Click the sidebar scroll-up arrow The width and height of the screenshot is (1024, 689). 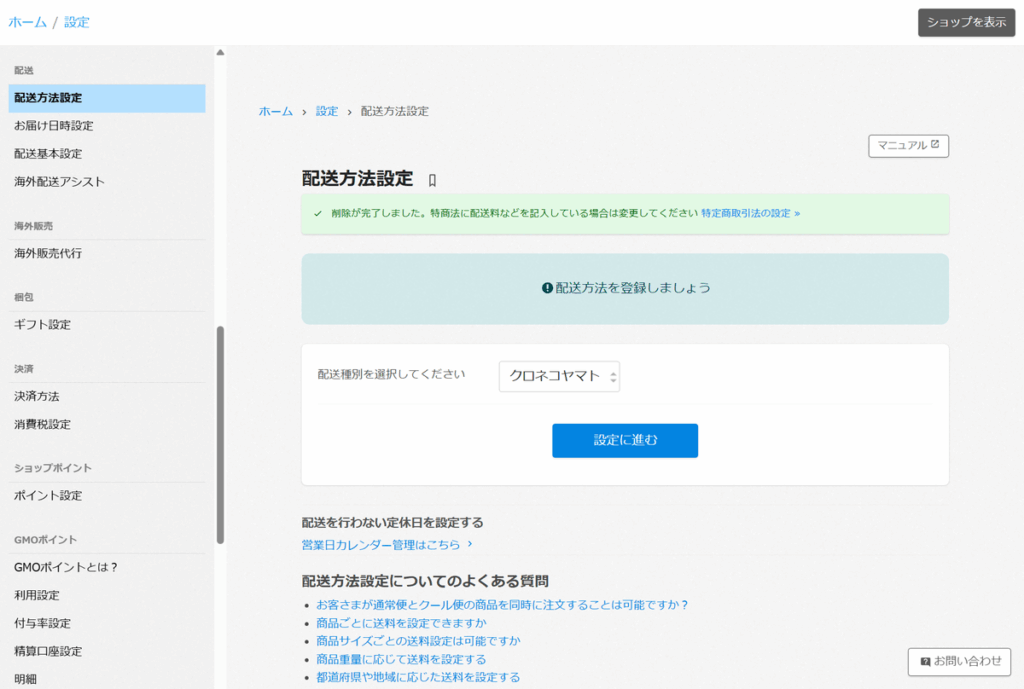tap(220, 52)
